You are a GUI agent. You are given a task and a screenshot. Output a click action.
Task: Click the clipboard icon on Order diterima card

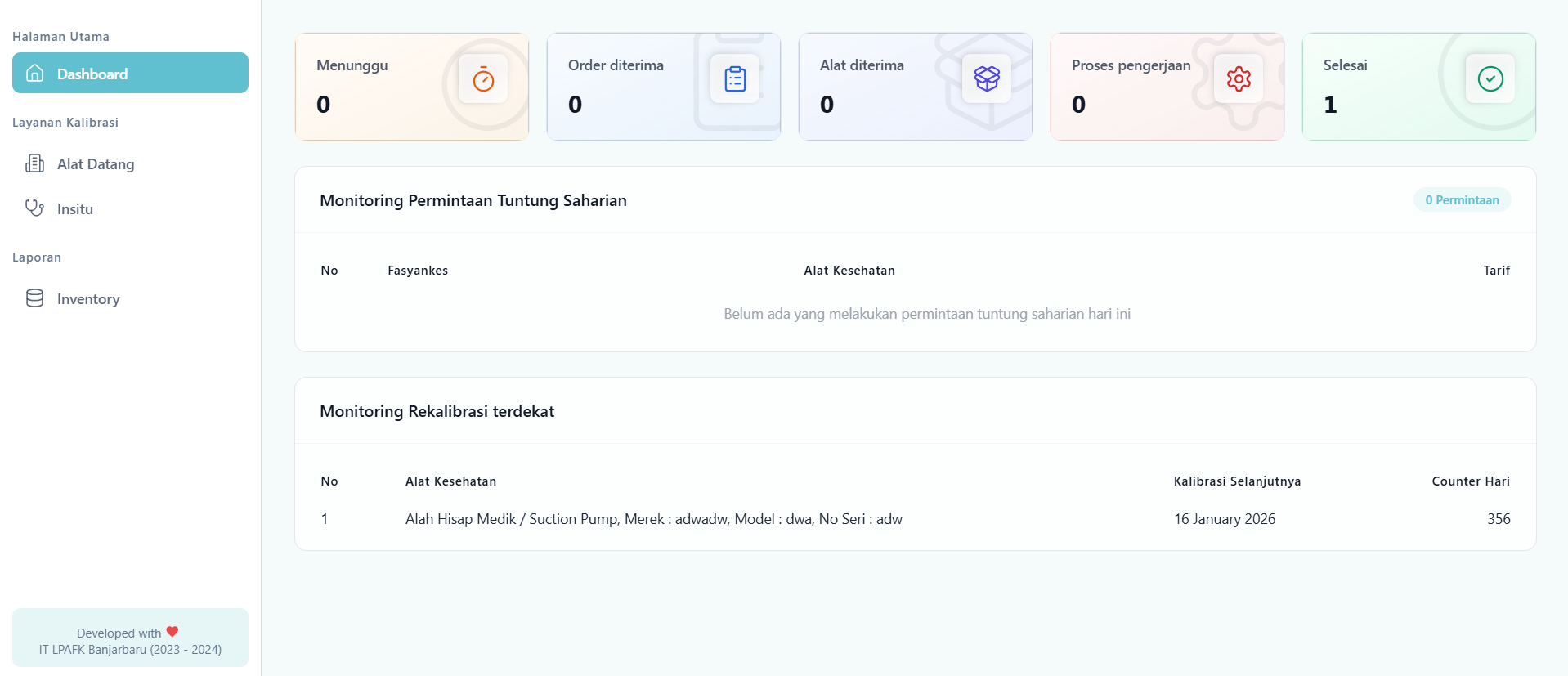[735, 78]
